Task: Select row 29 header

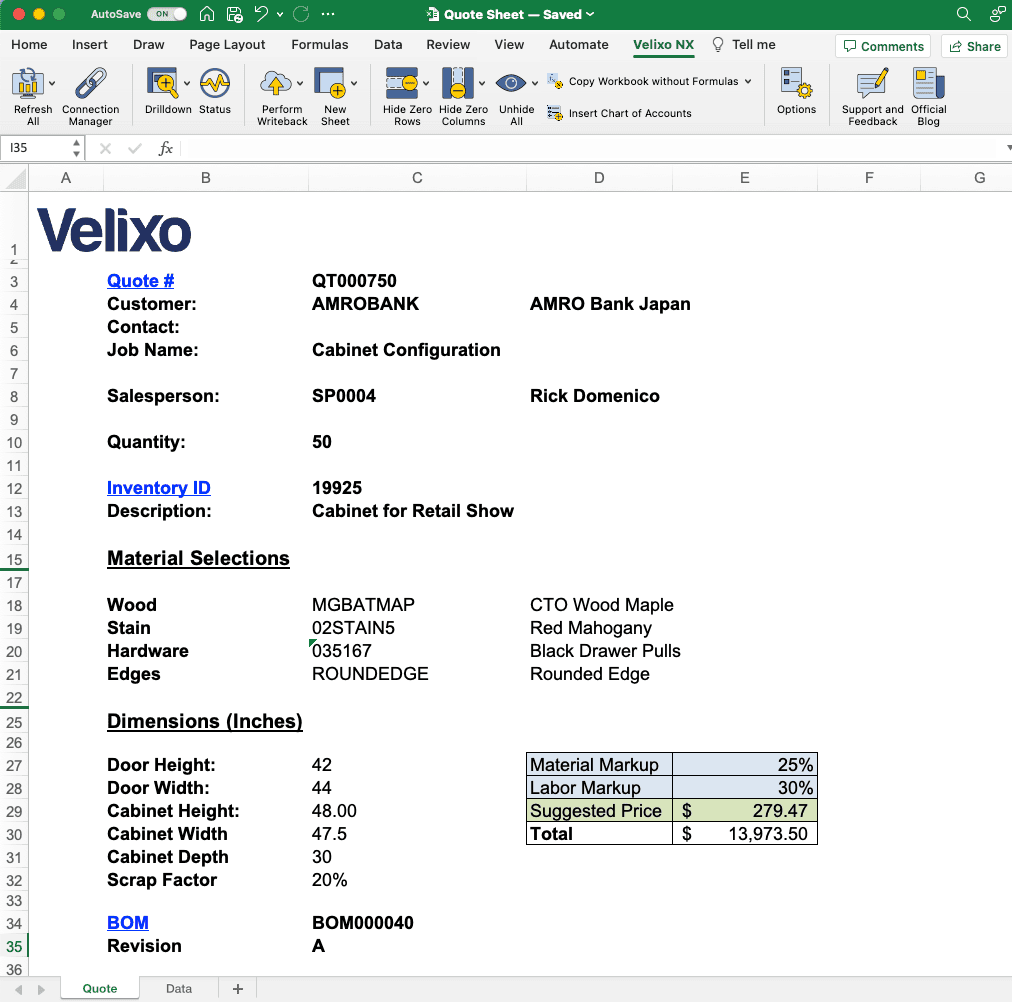Action: [x=14, y=812]
